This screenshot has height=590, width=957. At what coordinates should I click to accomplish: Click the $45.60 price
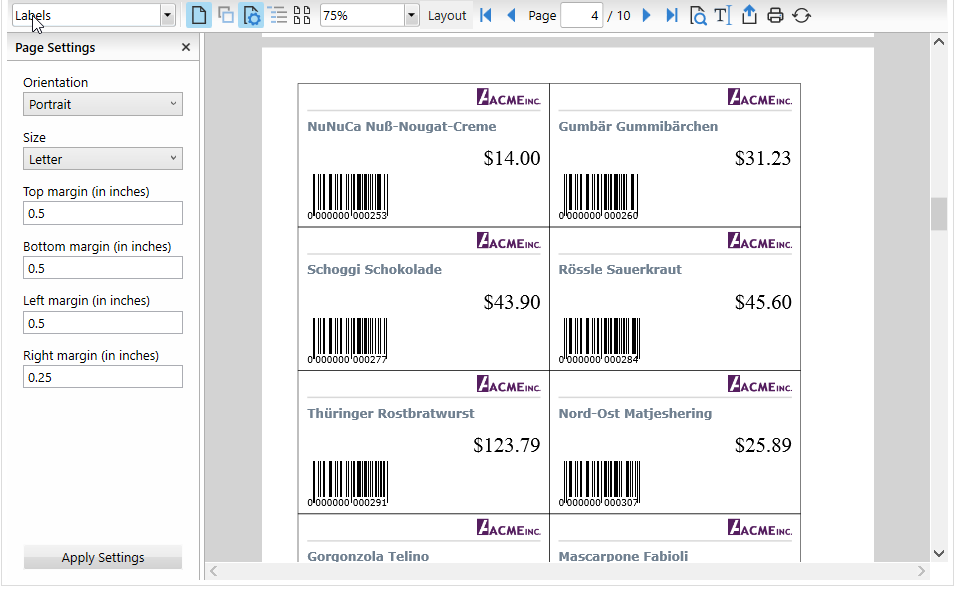(762, 301)
